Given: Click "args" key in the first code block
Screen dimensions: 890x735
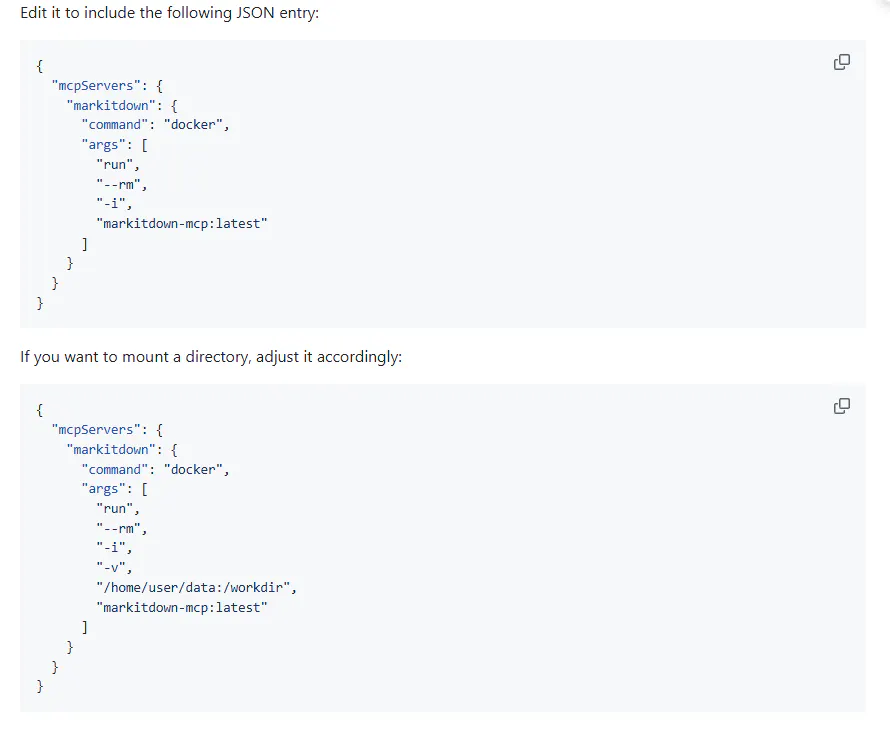Looking at the screenshot, I should point(103,145).
